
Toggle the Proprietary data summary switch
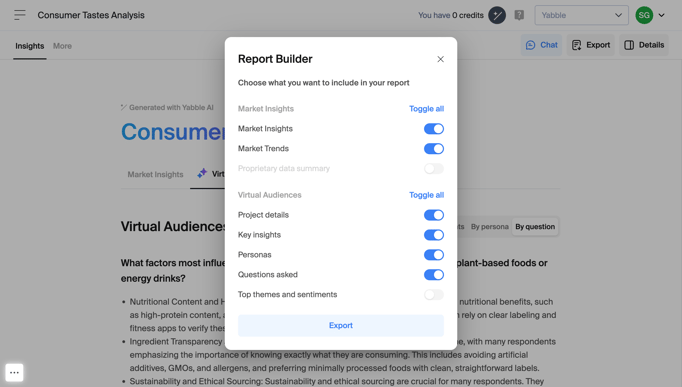point(434,169)
